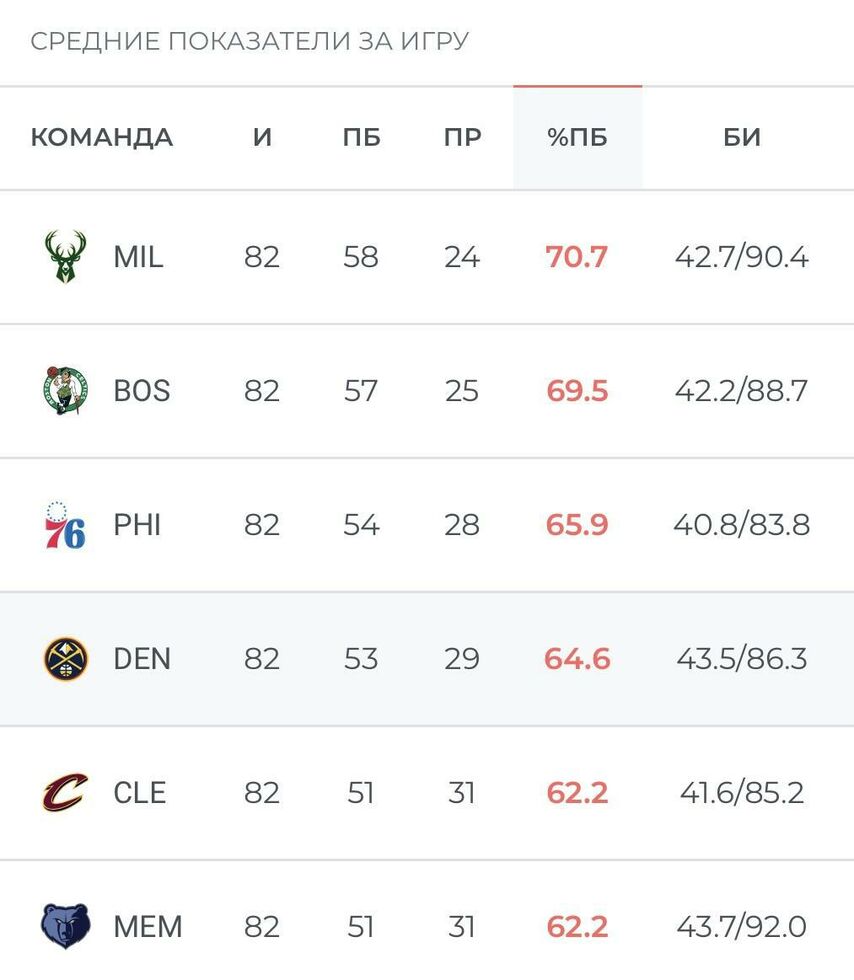Click the Memphis Grizzlies logo
Image resolution: width=854 pixels, height=980 pixels.
coord(65,926)
